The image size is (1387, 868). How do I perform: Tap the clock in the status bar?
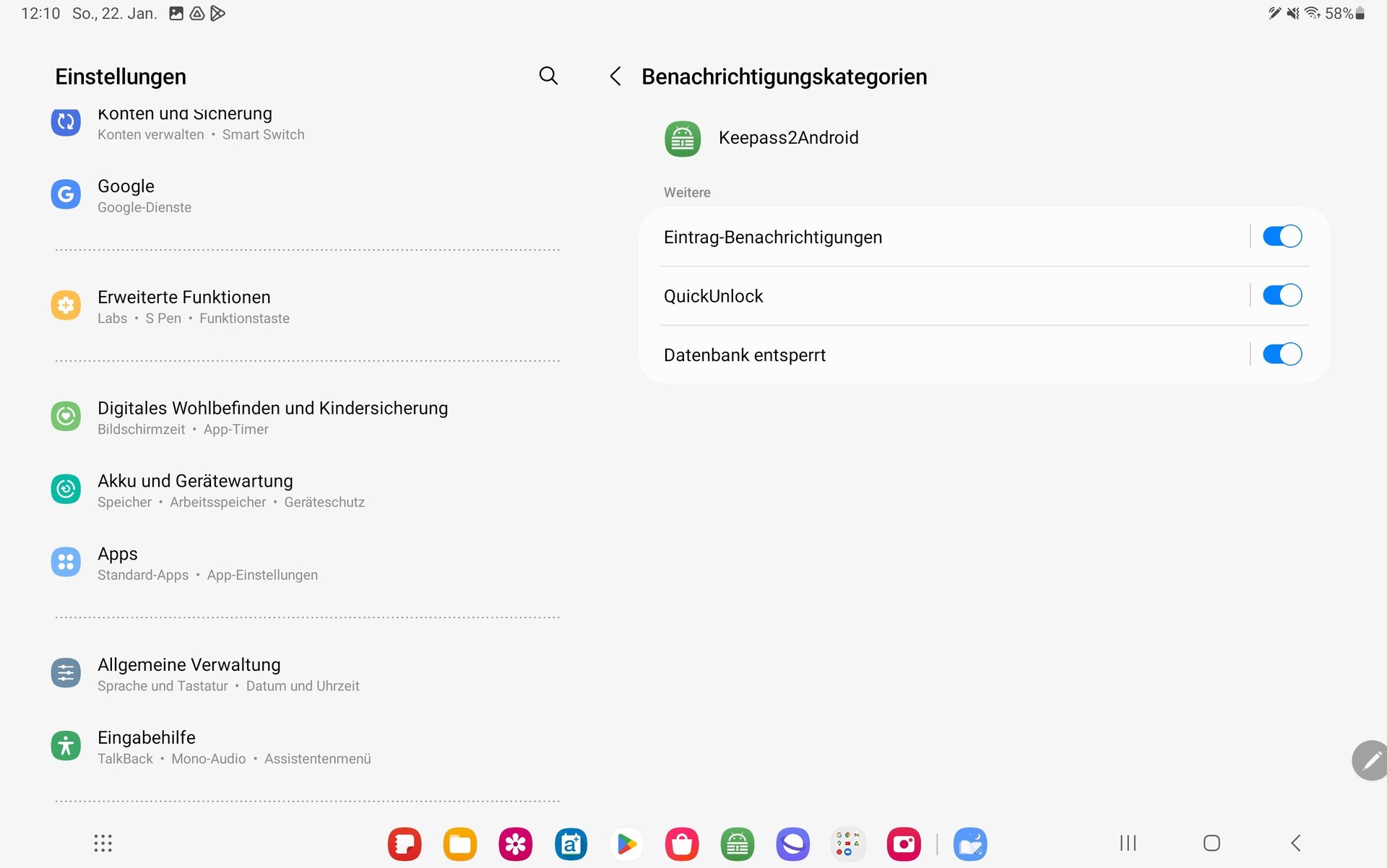tap(40, 13)
